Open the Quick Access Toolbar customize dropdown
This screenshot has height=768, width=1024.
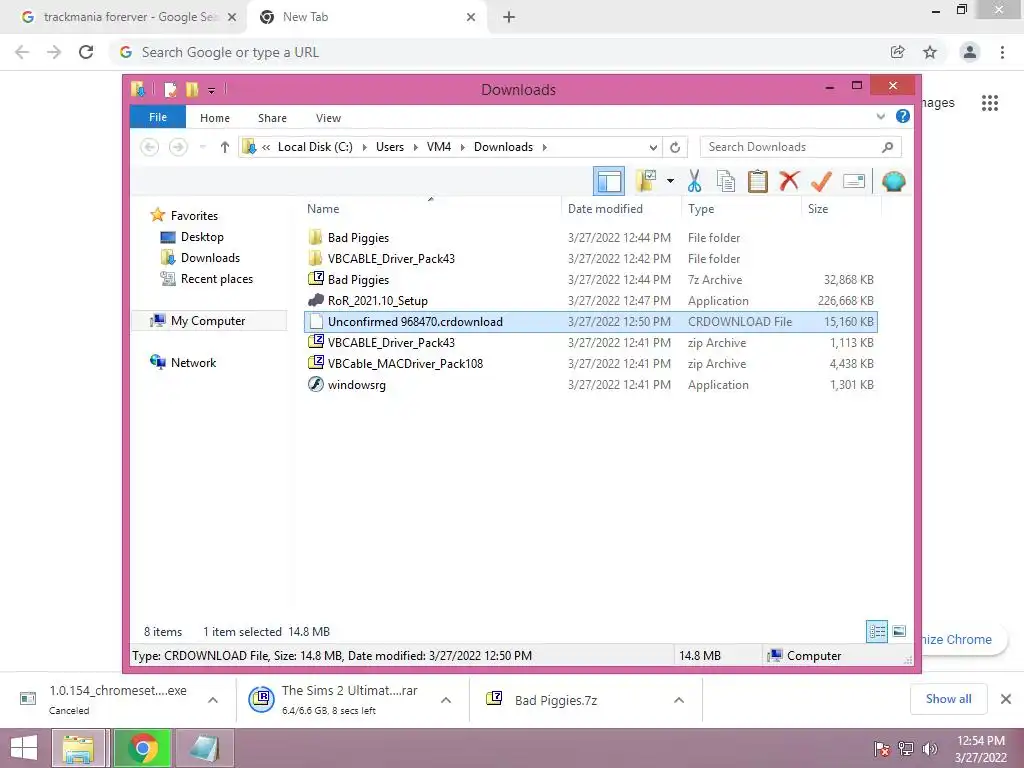coord(212,90)
